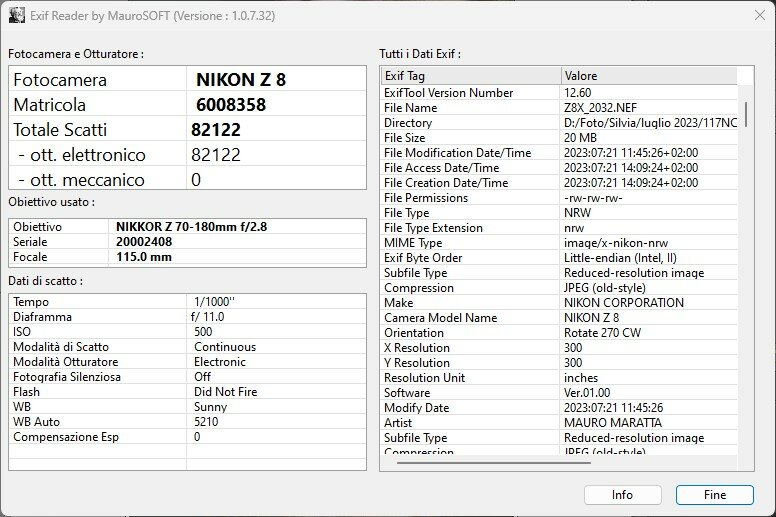The image size is (776, 517).
Task: Click file size value '20 MB'
Action: click(x=580, y=138)
